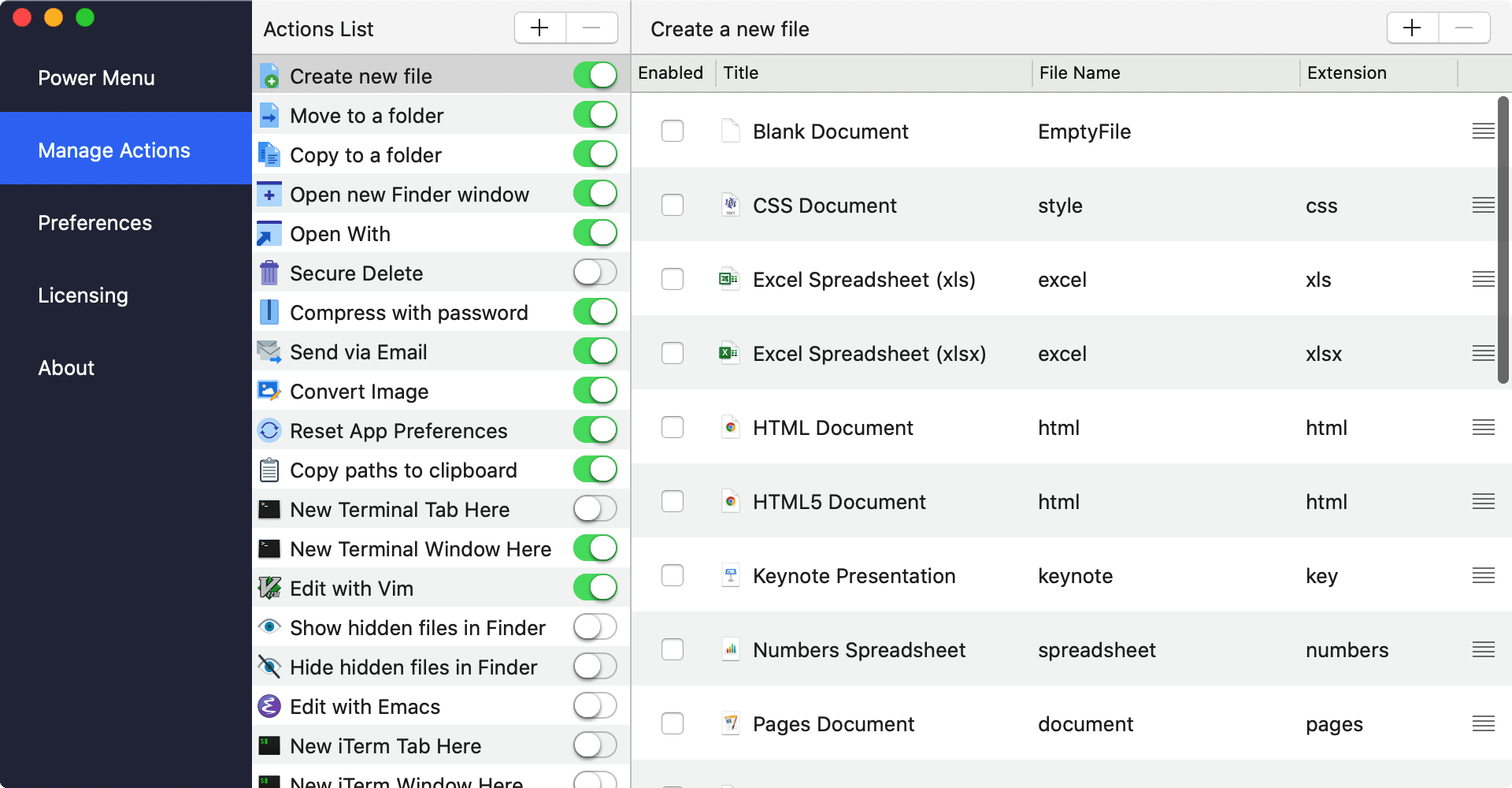Add a new file template with plus
This screenshot has width=1512, height=788.
click(x=1413, y=28)
